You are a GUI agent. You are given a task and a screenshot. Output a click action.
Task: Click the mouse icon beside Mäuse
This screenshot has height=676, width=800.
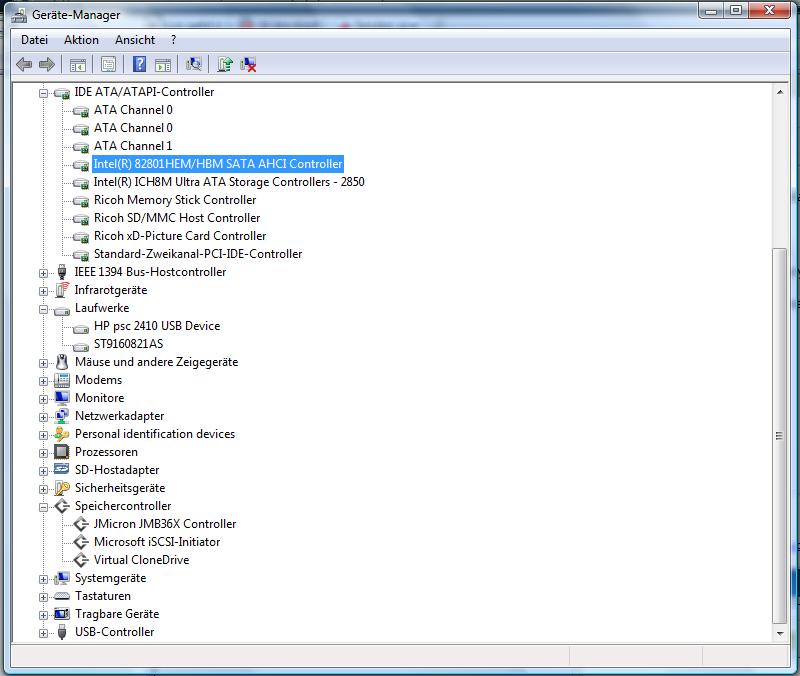pyautogui.click(x=62, y=362)
